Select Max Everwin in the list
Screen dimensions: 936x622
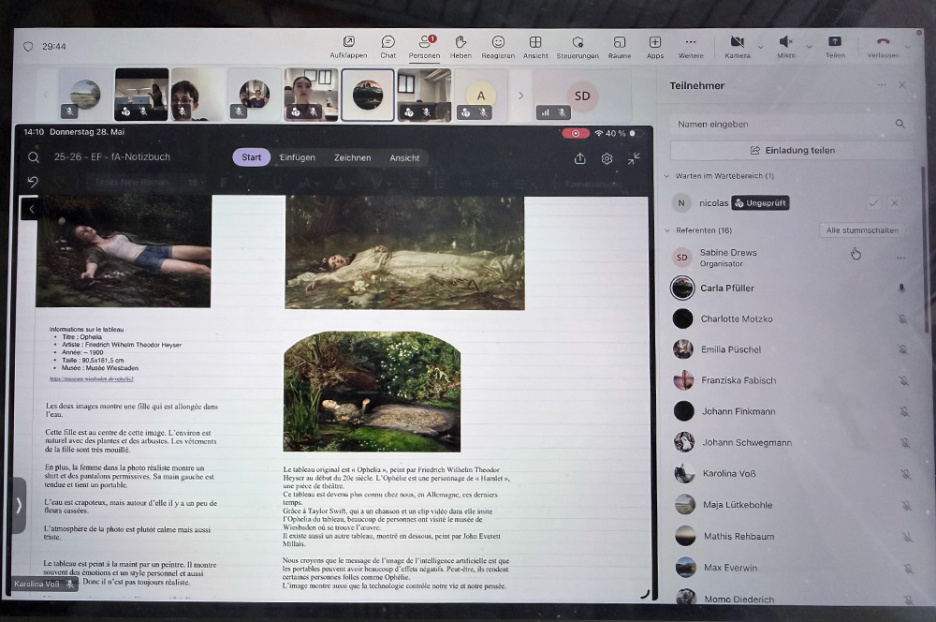click(792, 568)
